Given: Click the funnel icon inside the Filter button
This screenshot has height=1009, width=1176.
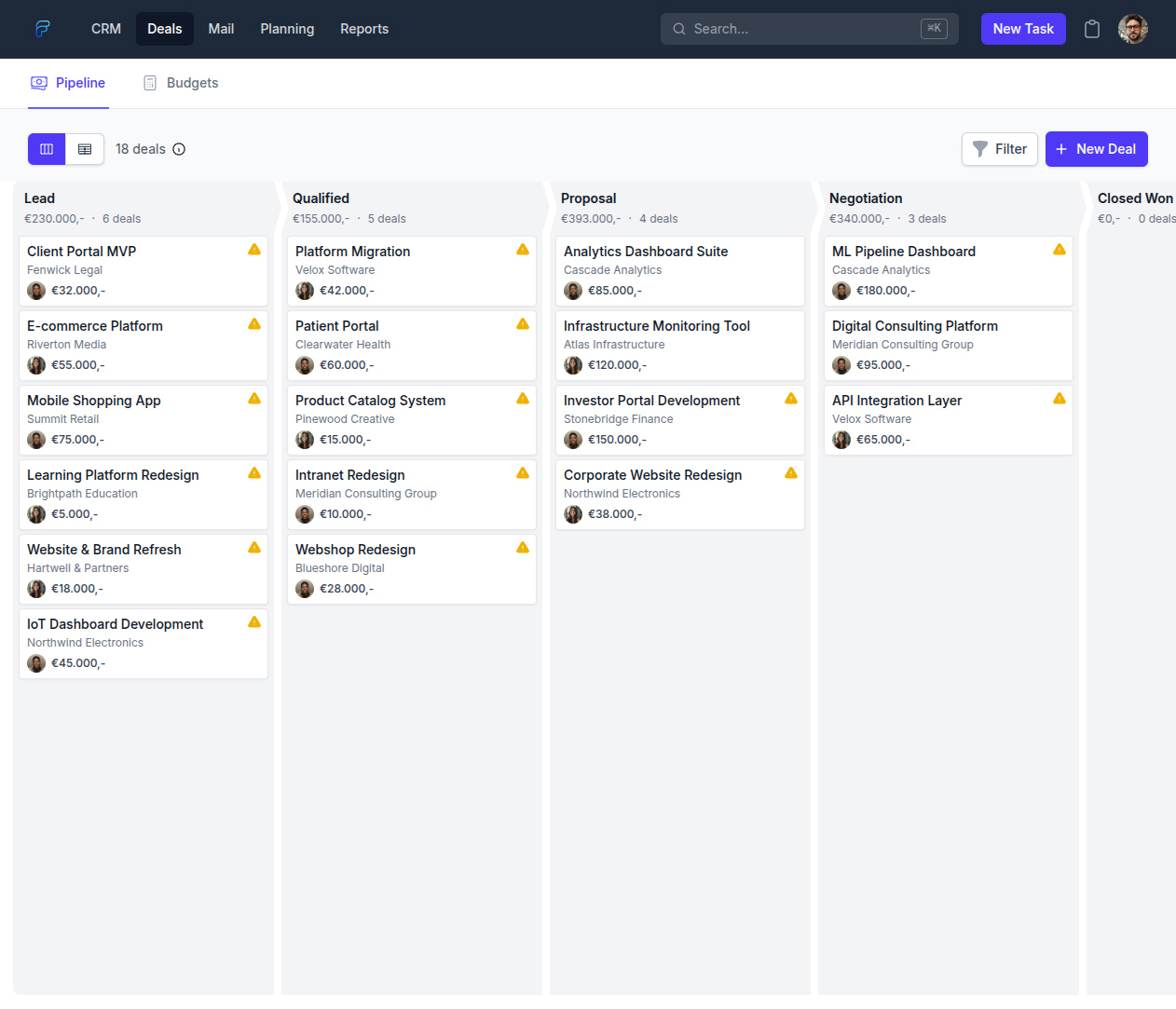Looking at the screenshot, I should (x=978, y=149).
